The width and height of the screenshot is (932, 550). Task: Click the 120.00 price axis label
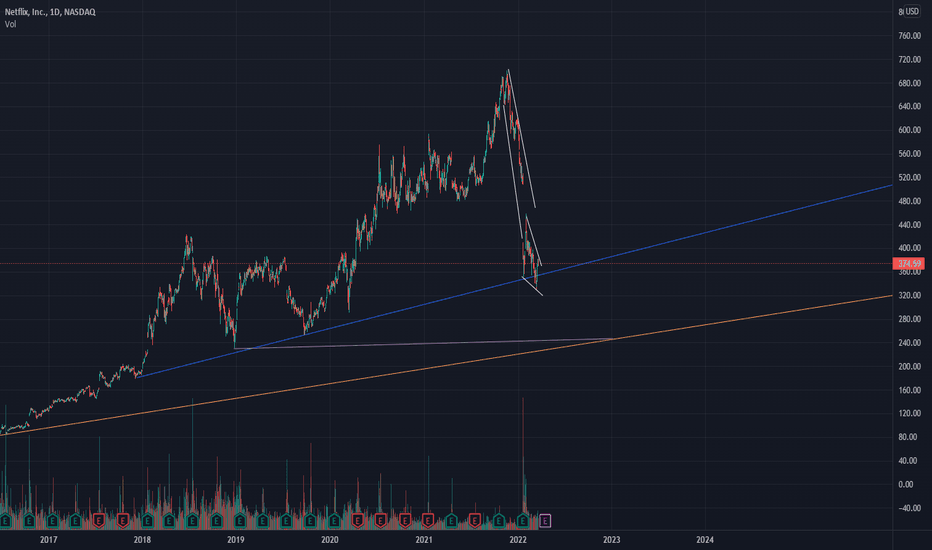pyautogui.click(x=909, y=413)
